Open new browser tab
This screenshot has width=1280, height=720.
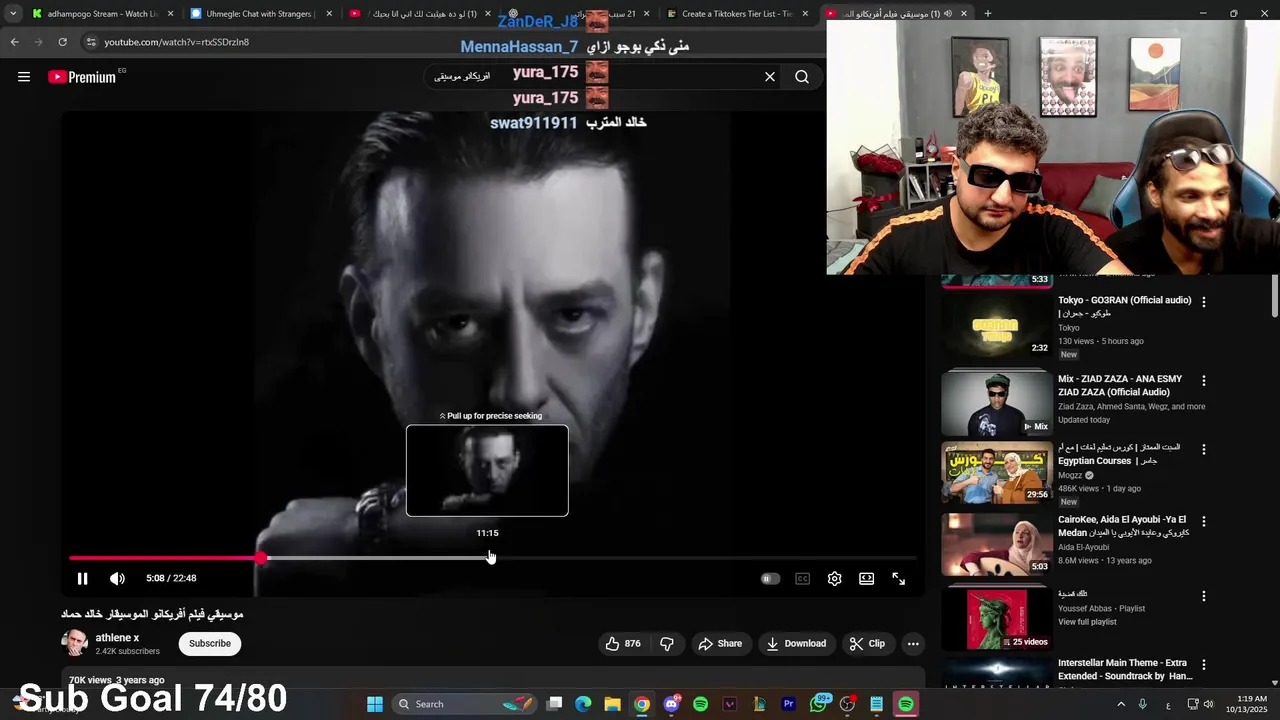[988, 14]
